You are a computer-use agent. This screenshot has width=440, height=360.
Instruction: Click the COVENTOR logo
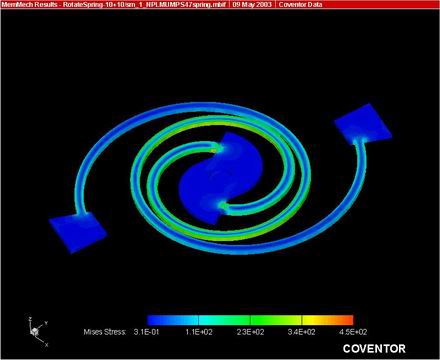(374, 349)
